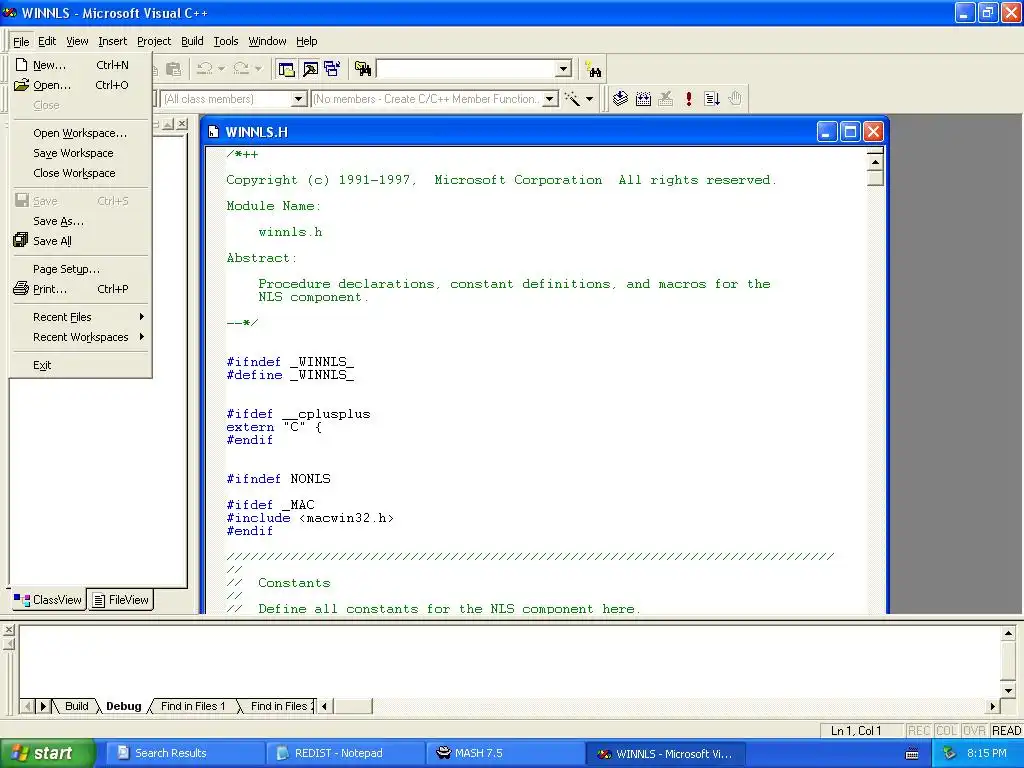Open the Build menu
The image size is (1024, 768).
[192, 41]
